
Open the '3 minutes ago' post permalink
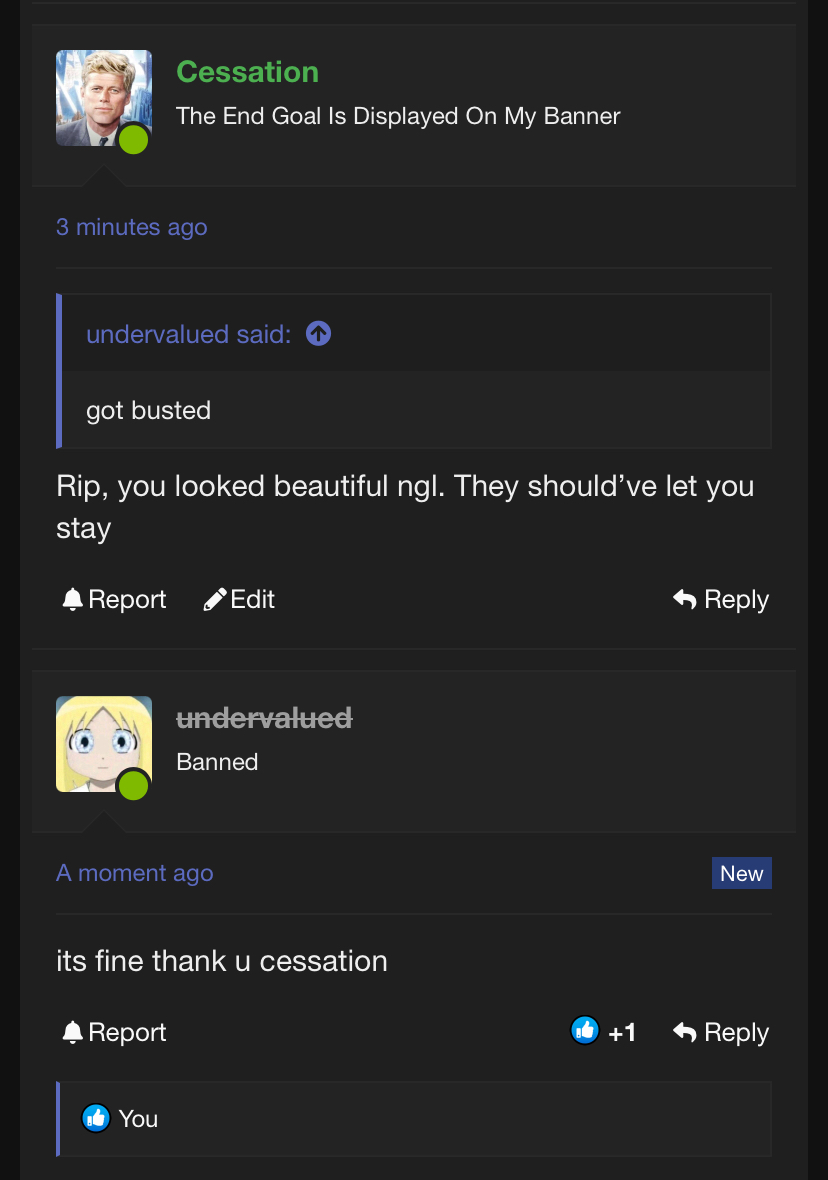tap(132, 227)
